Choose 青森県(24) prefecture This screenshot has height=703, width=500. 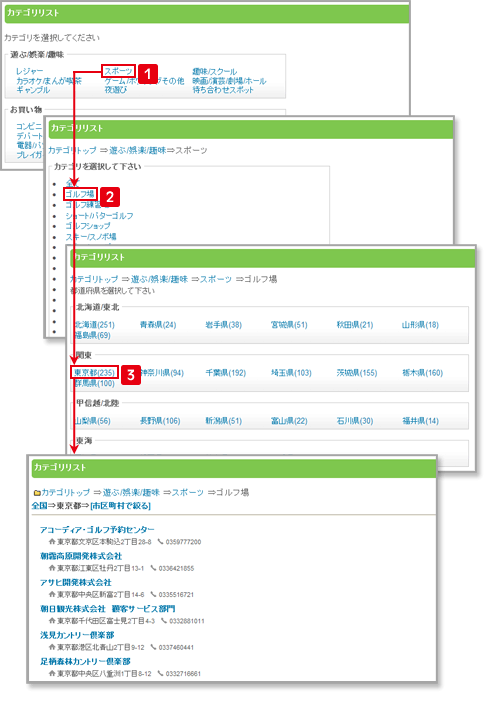point(158,325)
